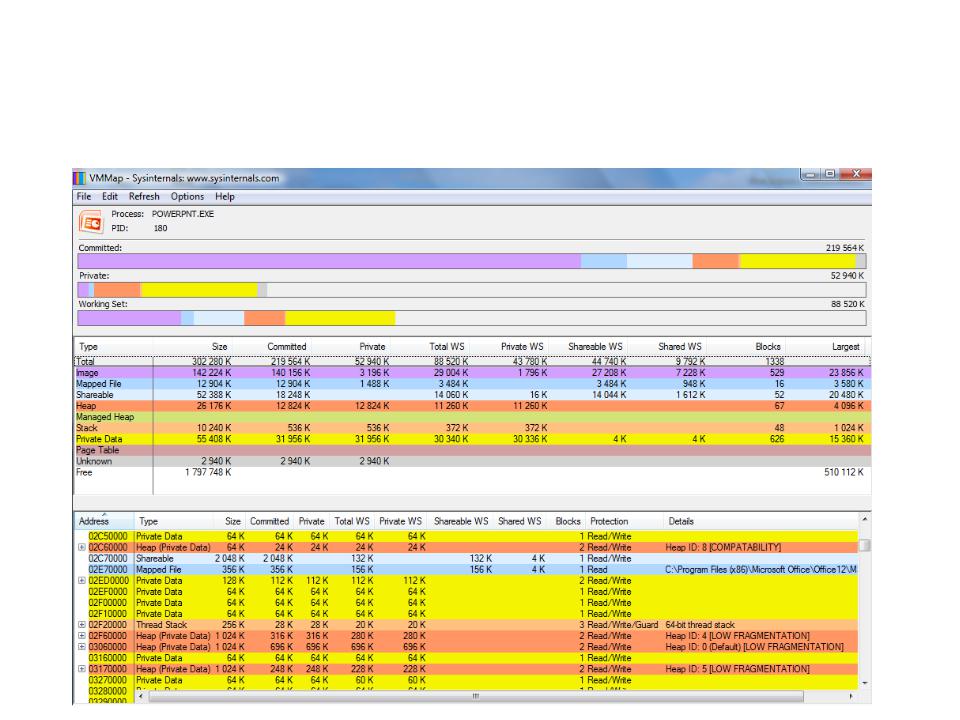Viewport: 960px width, 720px height.
Task: Select the Managed Heap summary row
Action: tap(472, 417)
